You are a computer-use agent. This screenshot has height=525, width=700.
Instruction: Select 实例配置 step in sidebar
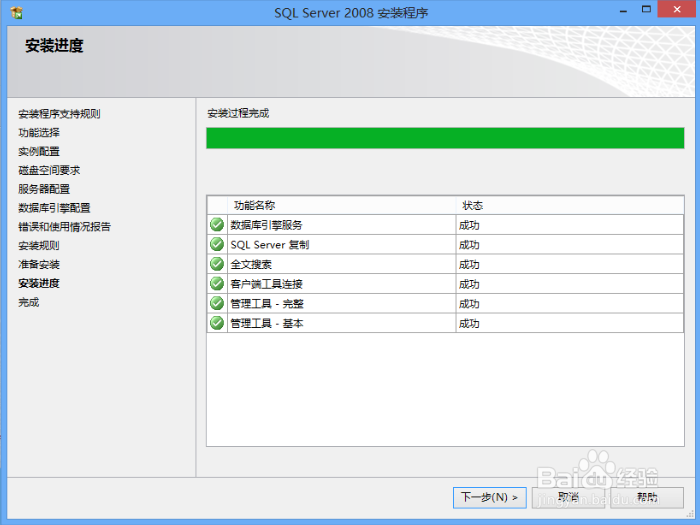click(x=39, y=151)
